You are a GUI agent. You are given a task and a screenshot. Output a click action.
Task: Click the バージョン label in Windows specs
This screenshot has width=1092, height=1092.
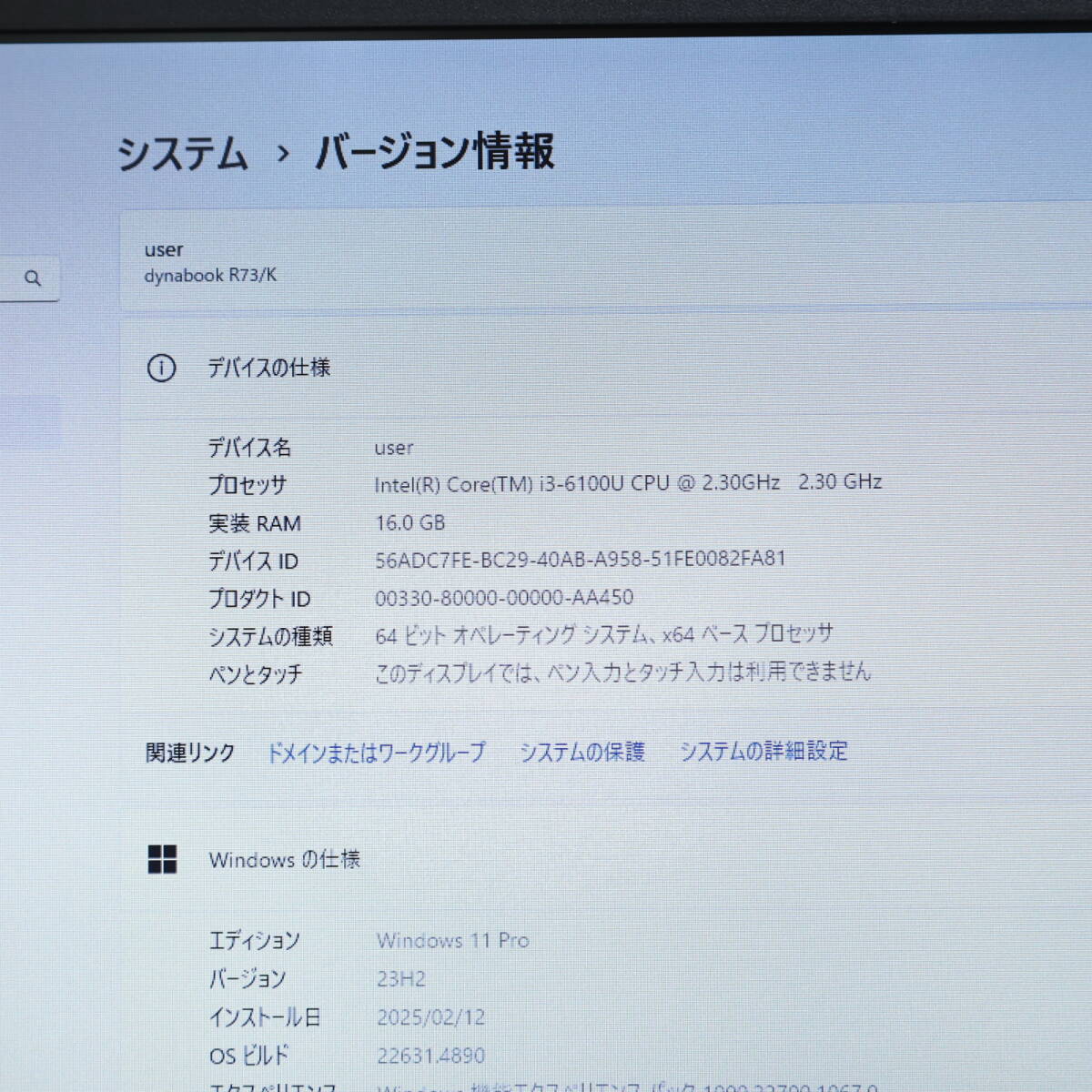pyautogui.click(x=248, y=979)
